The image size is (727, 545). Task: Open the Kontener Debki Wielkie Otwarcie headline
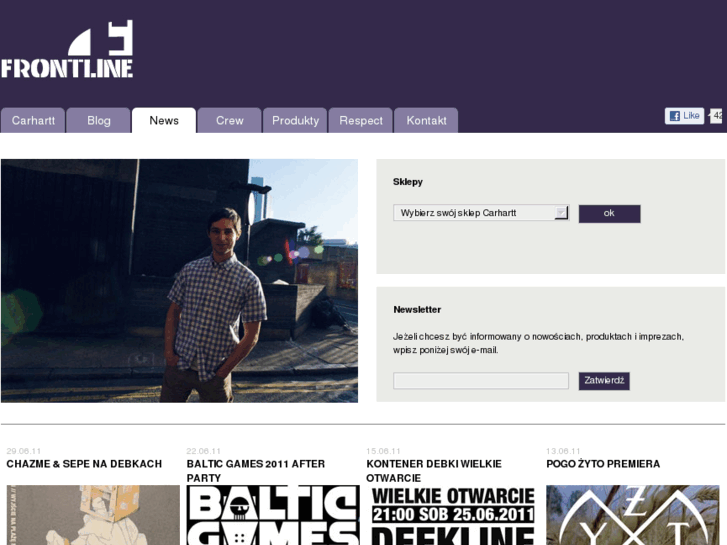pos(434,470)
